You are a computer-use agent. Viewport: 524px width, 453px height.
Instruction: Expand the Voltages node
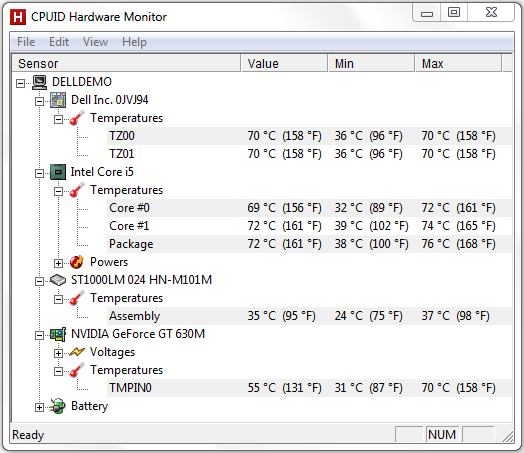tap(58, 353)
